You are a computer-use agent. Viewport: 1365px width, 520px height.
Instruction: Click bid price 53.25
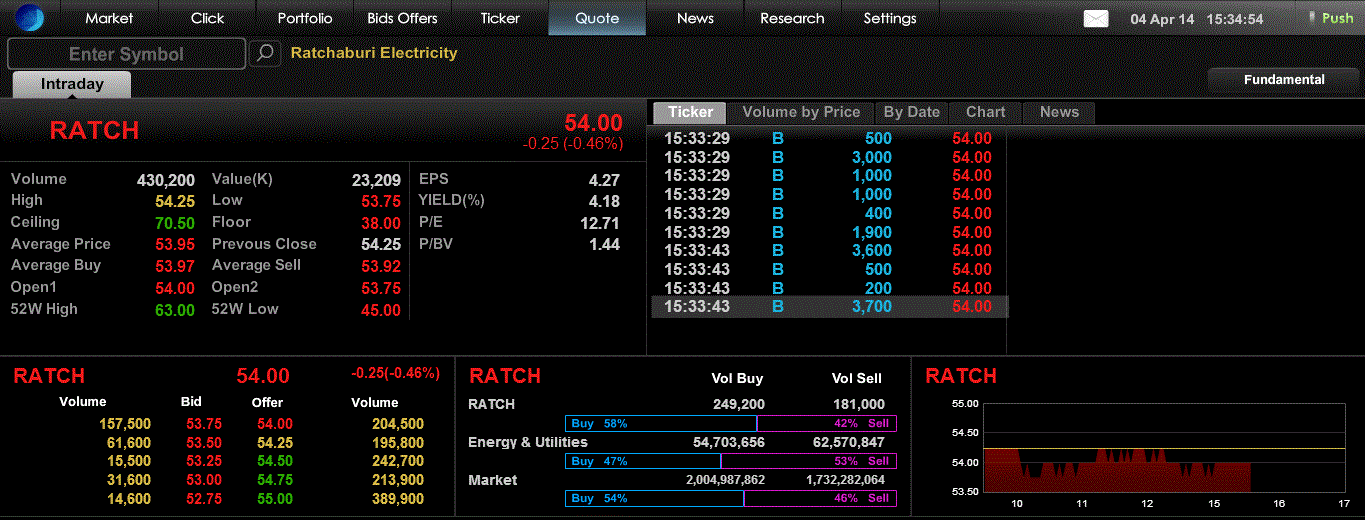(204, 461)
